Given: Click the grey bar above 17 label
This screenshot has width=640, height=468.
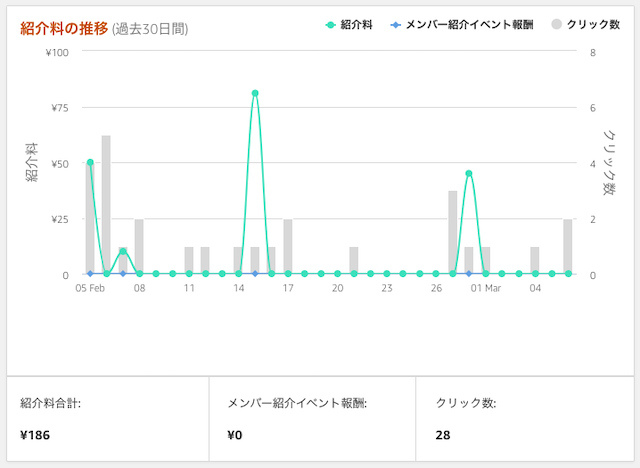Looking at the screenshot, I should click(288, 246).
